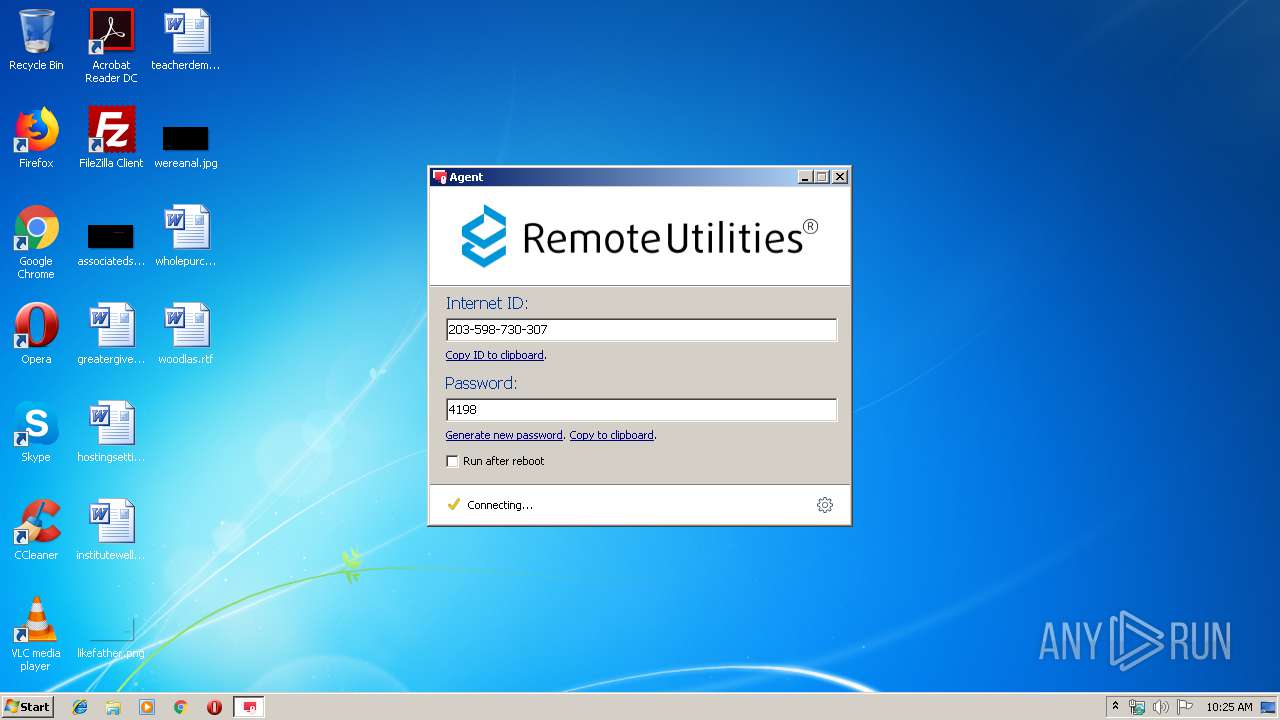Click the Agent title bar icon
This screenshot has height=720, width=1280.
pos(439,177)
